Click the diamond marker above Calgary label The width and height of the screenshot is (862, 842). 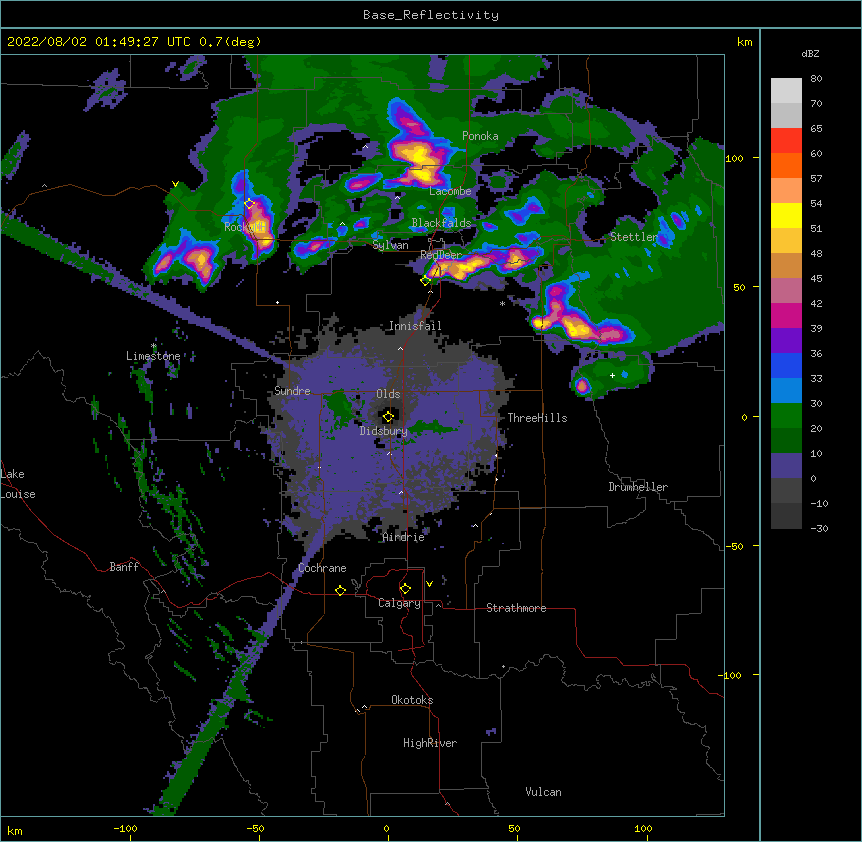point(405,589)
